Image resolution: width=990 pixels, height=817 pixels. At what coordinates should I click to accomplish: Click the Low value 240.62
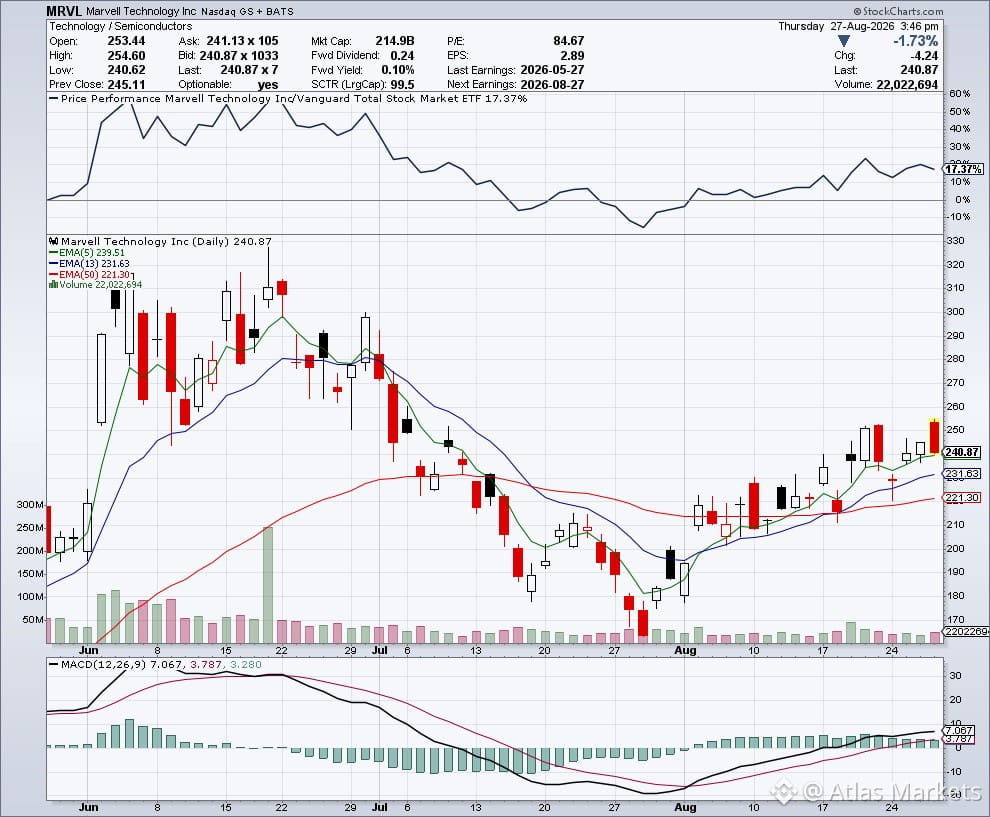click(126, 70)
